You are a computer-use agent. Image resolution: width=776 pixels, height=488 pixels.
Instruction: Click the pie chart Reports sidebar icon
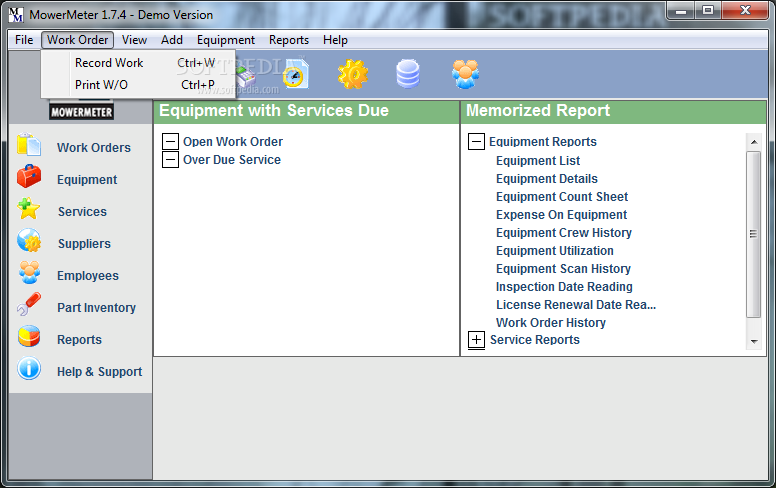pyautogui.click(x=29, y=337)
